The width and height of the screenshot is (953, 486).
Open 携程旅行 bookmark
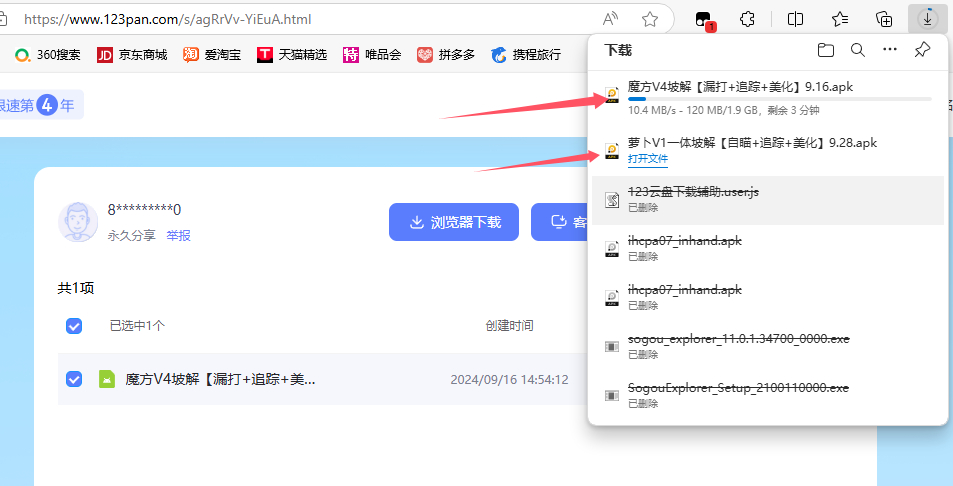coord(526,55)
